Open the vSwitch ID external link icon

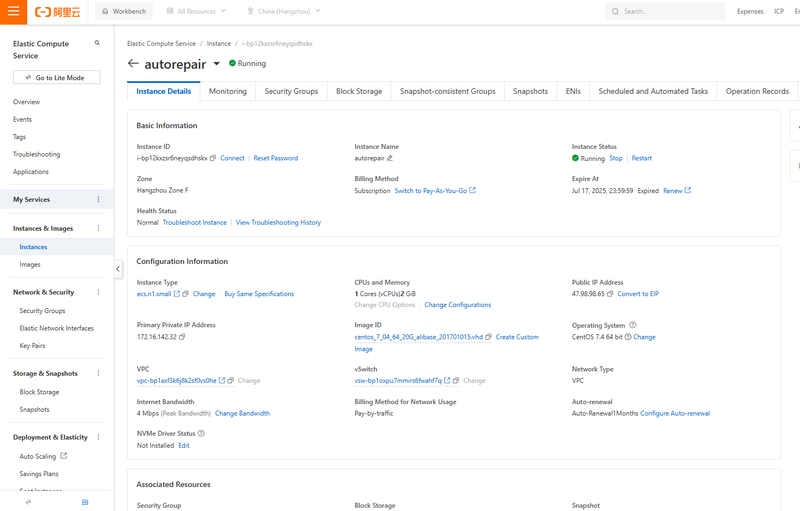click(447, 380)
